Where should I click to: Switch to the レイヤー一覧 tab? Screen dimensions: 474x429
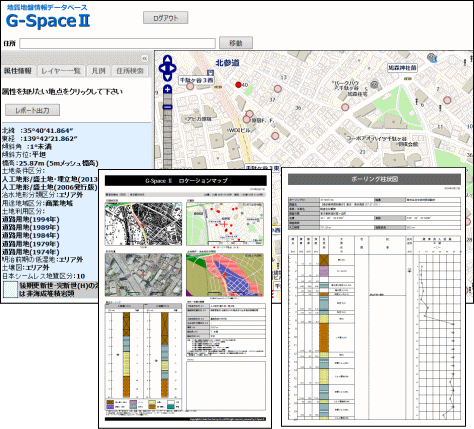pos(61,71)
